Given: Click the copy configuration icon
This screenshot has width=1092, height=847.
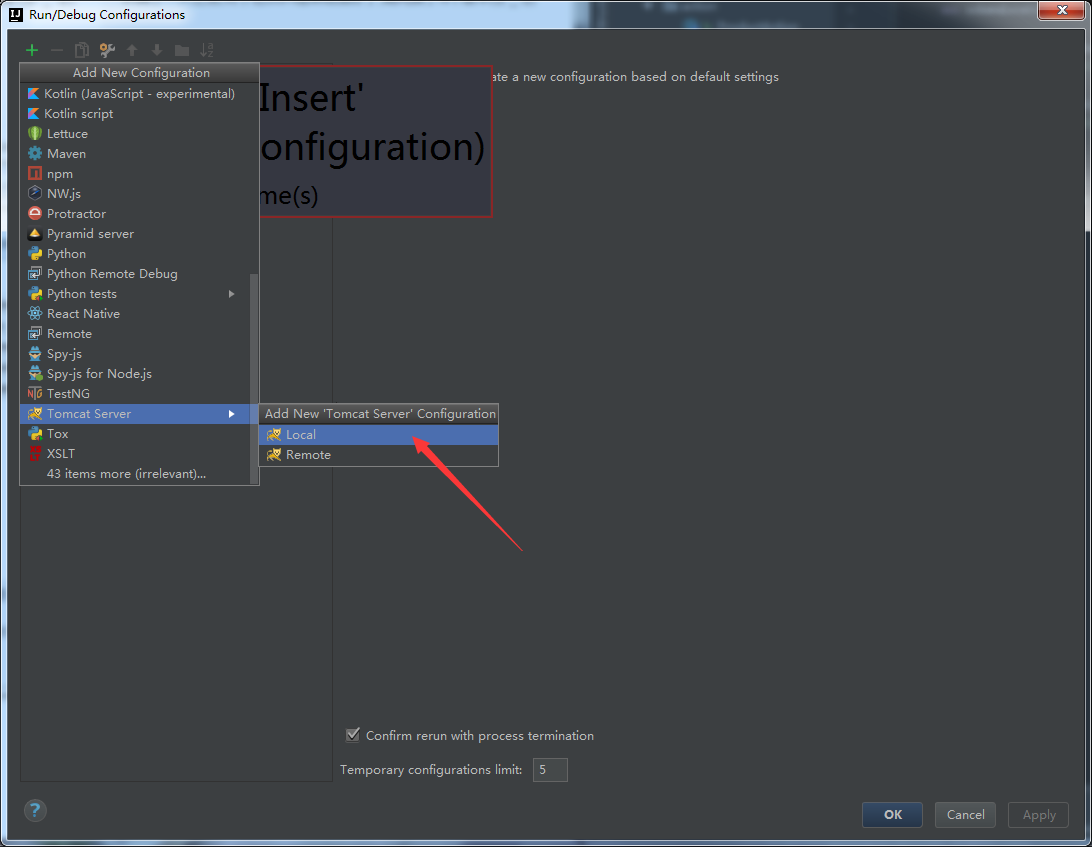Looking at the screenshot, I should [x=82, y=50].
